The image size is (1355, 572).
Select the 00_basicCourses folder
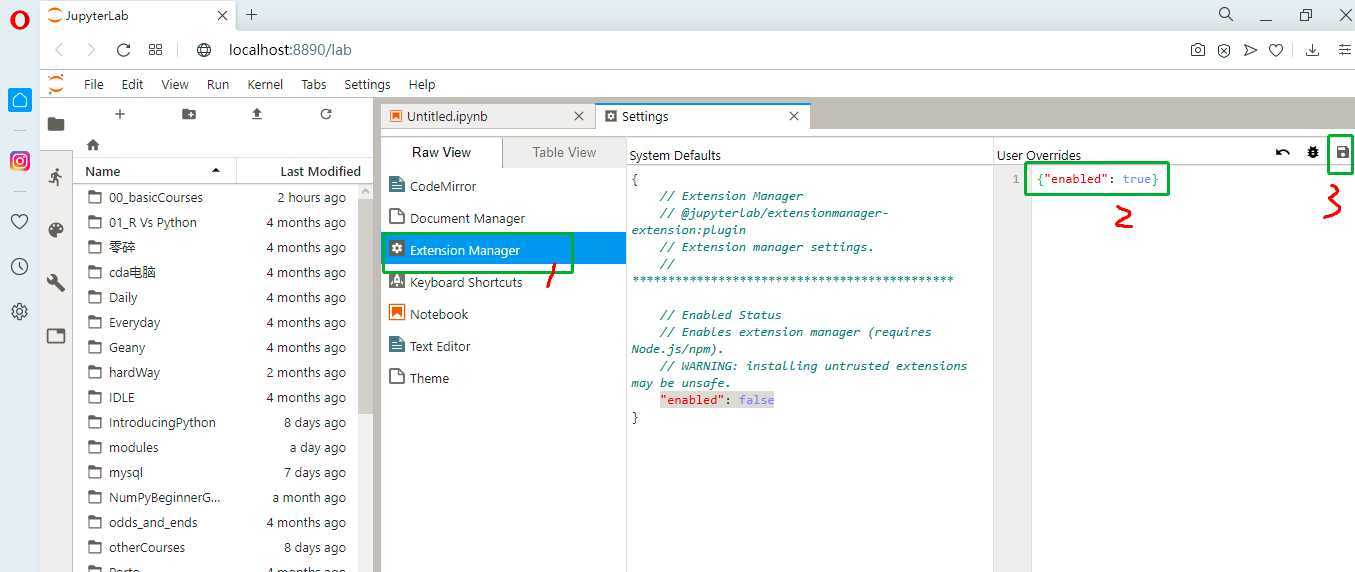click(x=217, y=197)
